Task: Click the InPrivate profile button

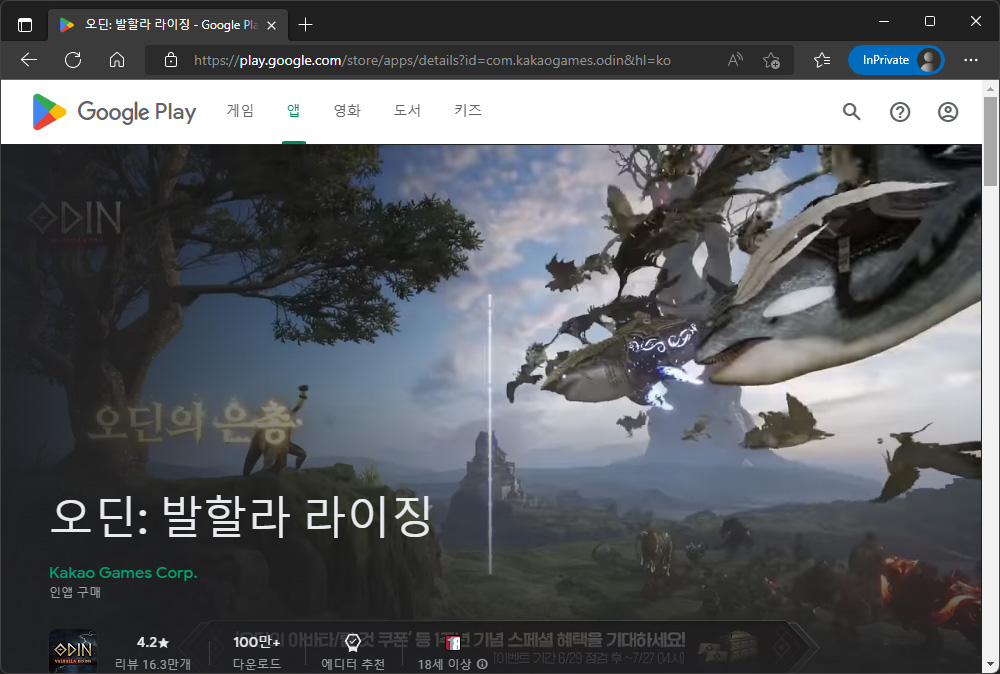Action: [x=896, y=60]
